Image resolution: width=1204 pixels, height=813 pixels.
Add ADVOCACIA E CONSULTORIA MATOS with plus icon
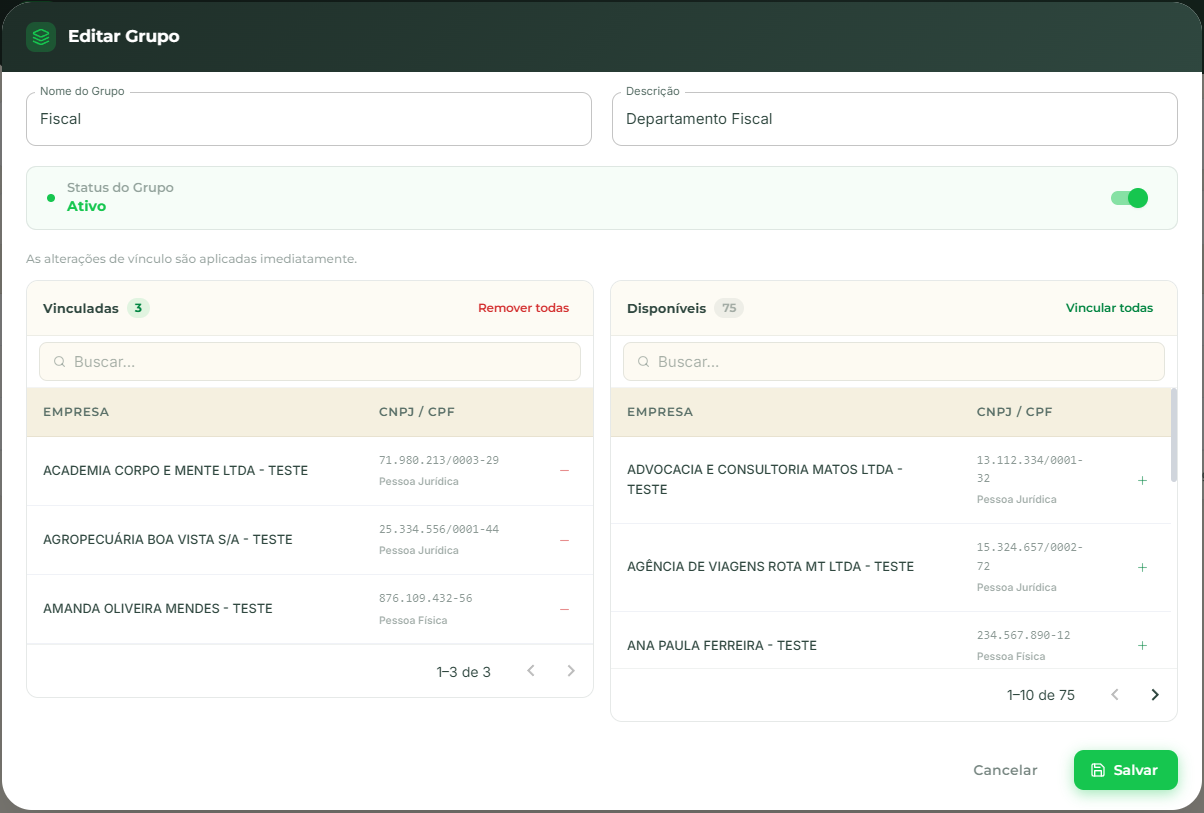coord(1142,480)
